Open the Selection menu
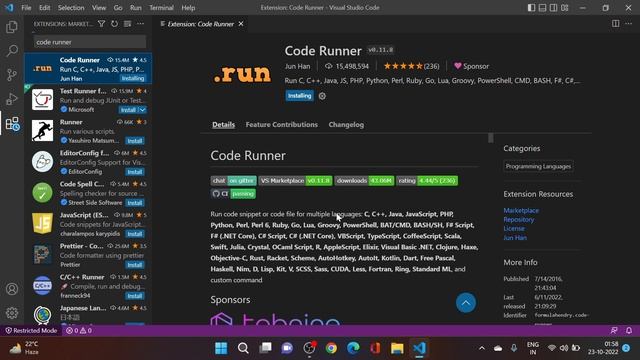This screenshot has width=640, height=360. click(x=71, y=8)
